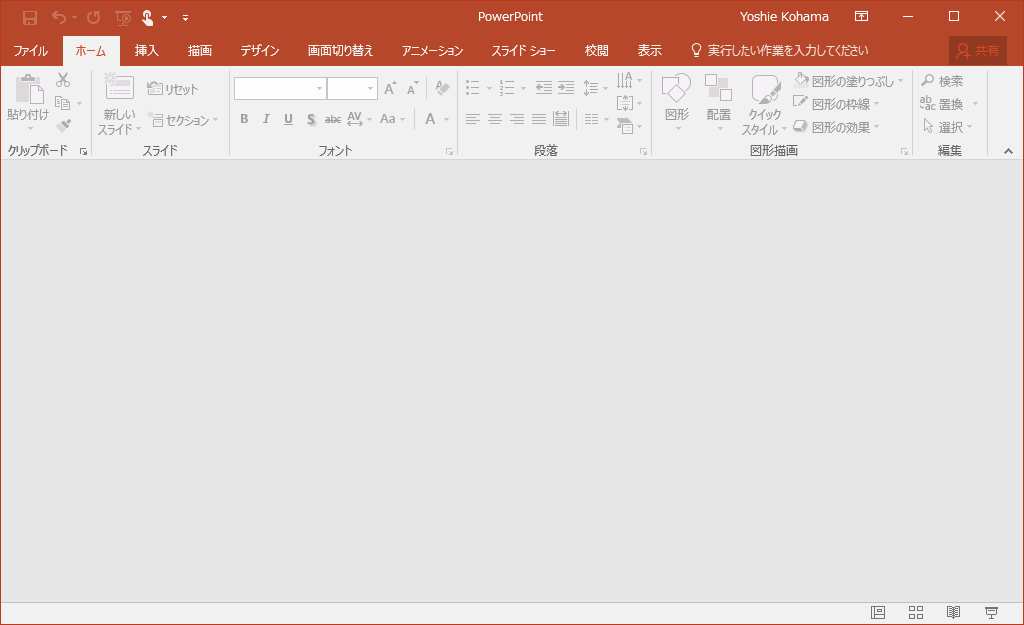Click the Undo arrow icon
1024x625 pixels.
(x=59, y=17)
